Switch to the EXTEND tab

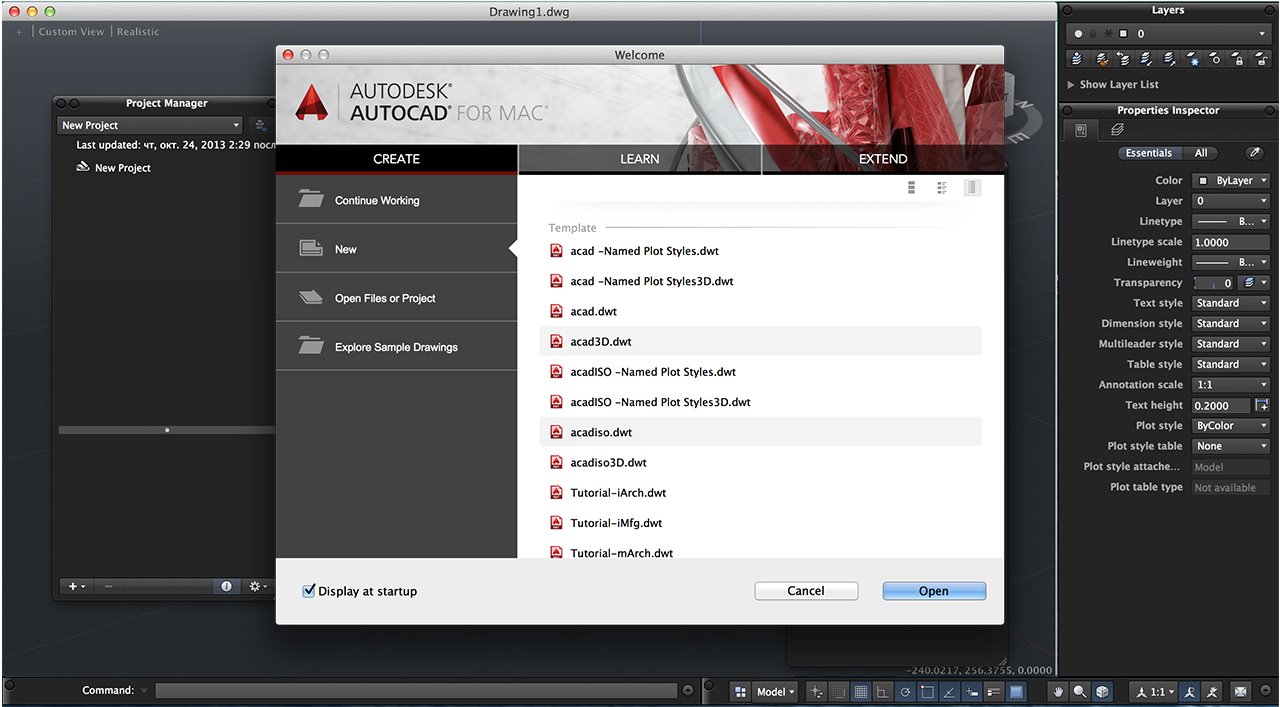pos(883,159)
